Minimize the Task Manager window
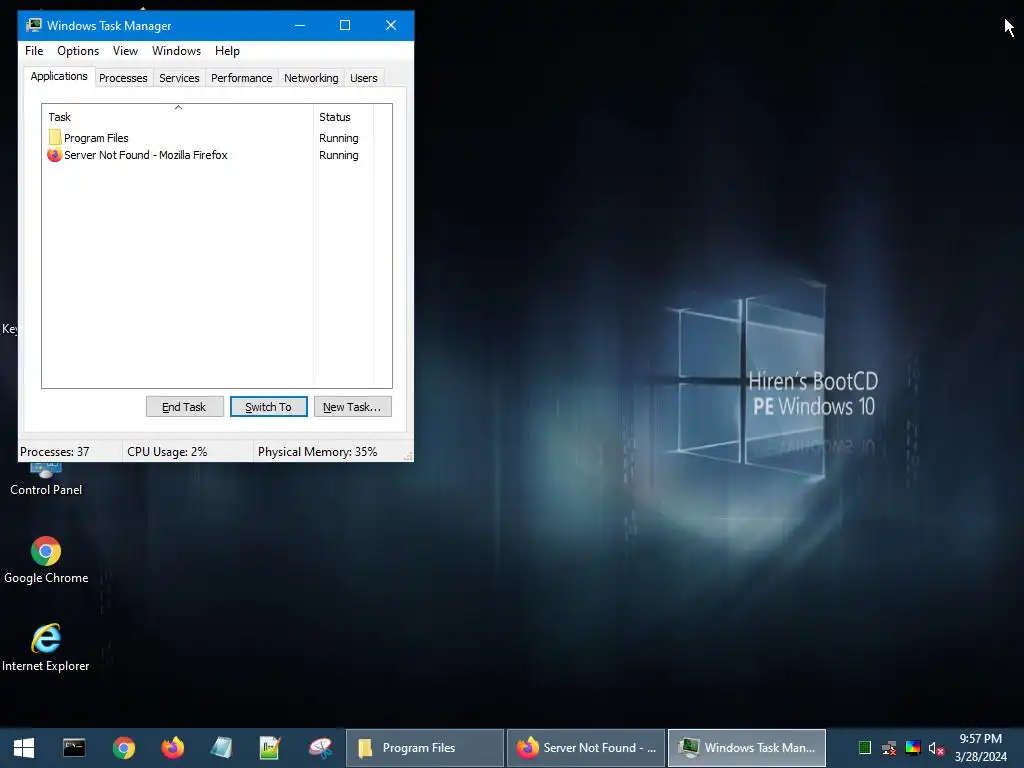The width and height of the screenshot is (1024, 768). click(x=300, y=25)
